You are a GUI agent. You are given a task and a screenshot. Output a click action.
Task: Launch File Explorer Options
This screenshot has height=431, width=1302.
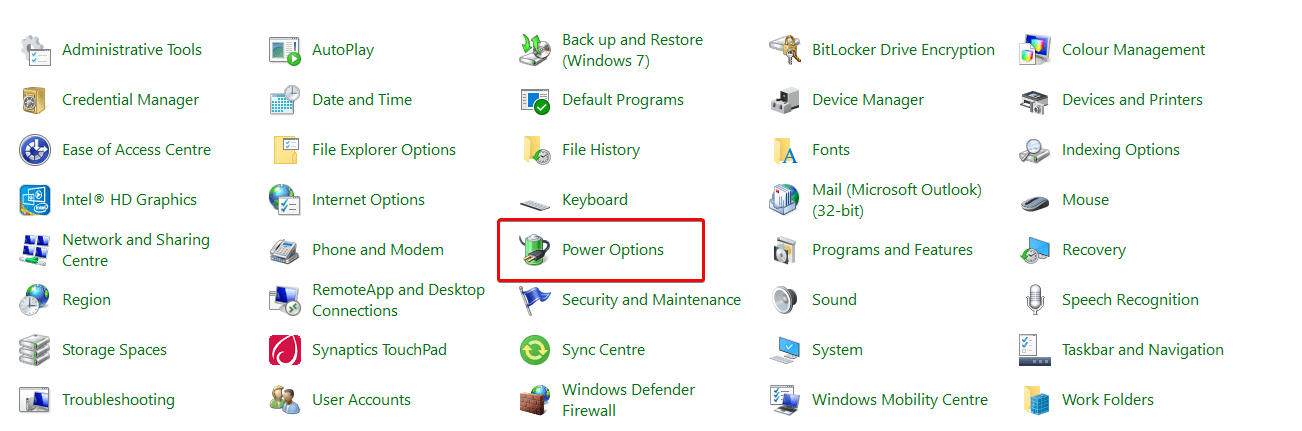coord(383,150)
